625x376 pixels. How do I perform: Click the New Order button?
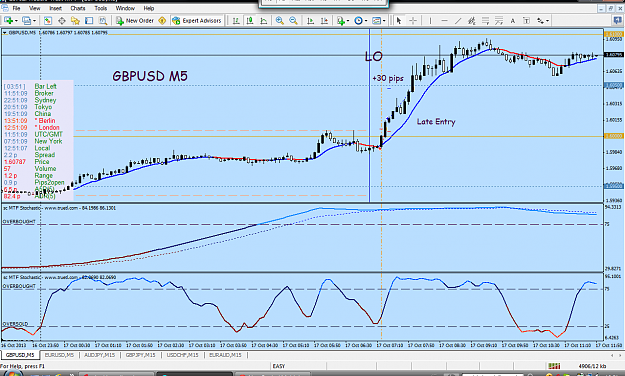[x=135, y=20]
